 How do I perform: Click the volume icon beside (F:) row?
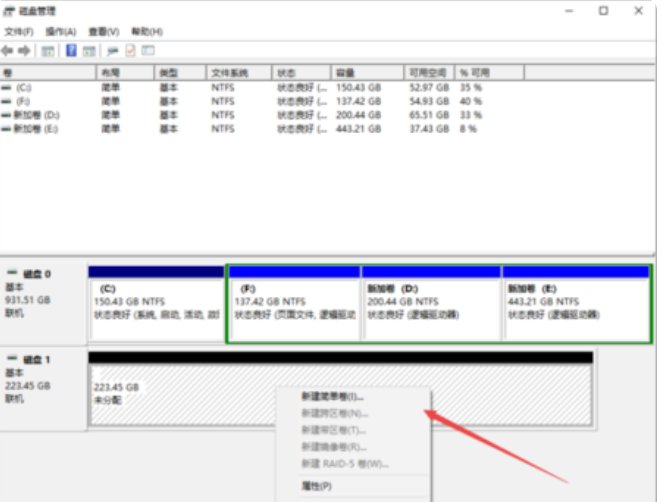point(6,101)
